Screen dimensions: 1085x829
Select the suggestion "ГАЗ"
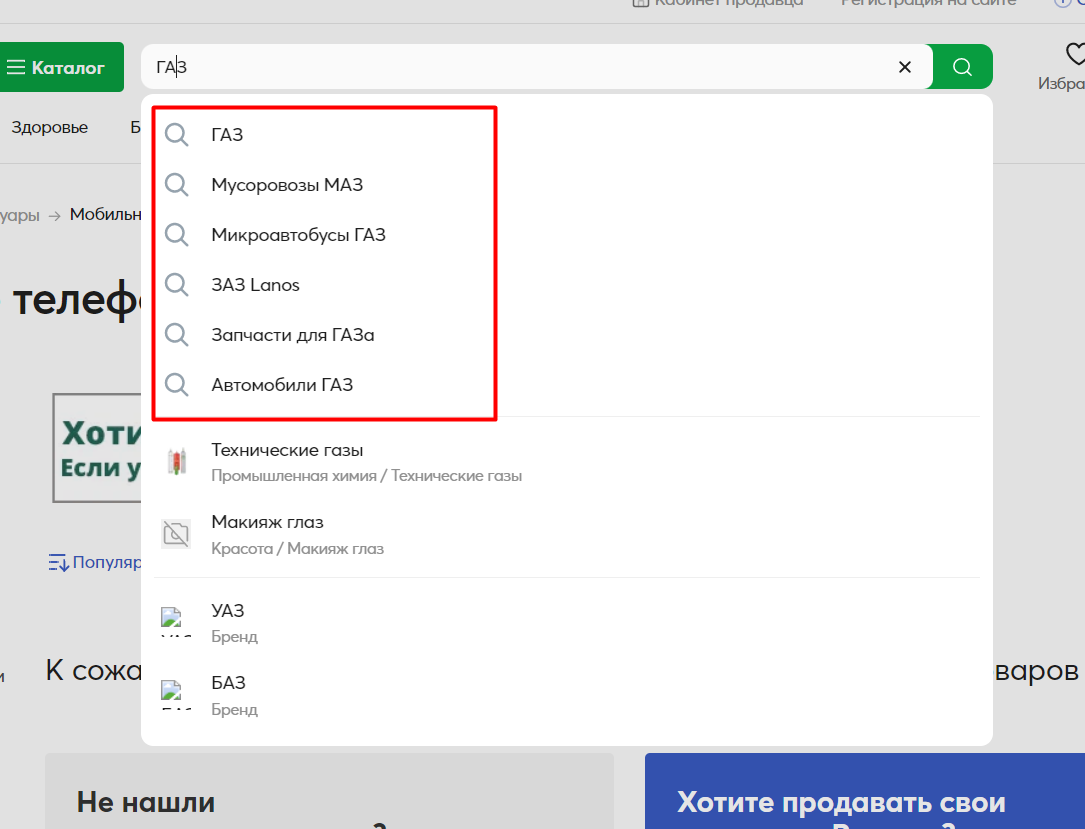[227, 134]
